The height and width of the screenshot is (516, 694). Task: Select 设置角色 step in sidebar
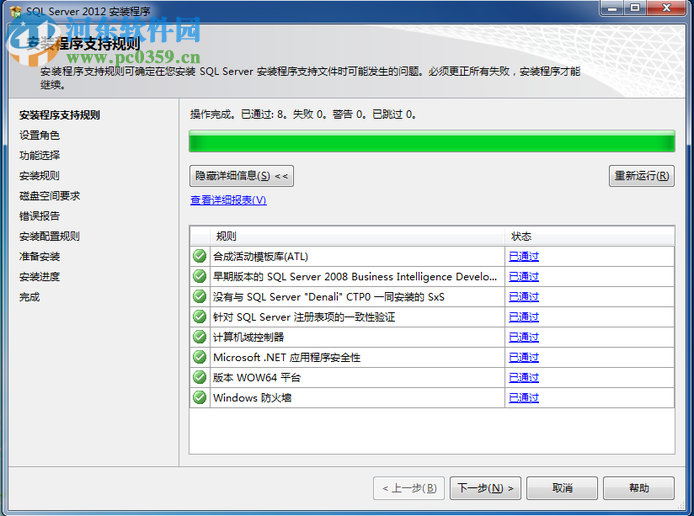point(39,135)
